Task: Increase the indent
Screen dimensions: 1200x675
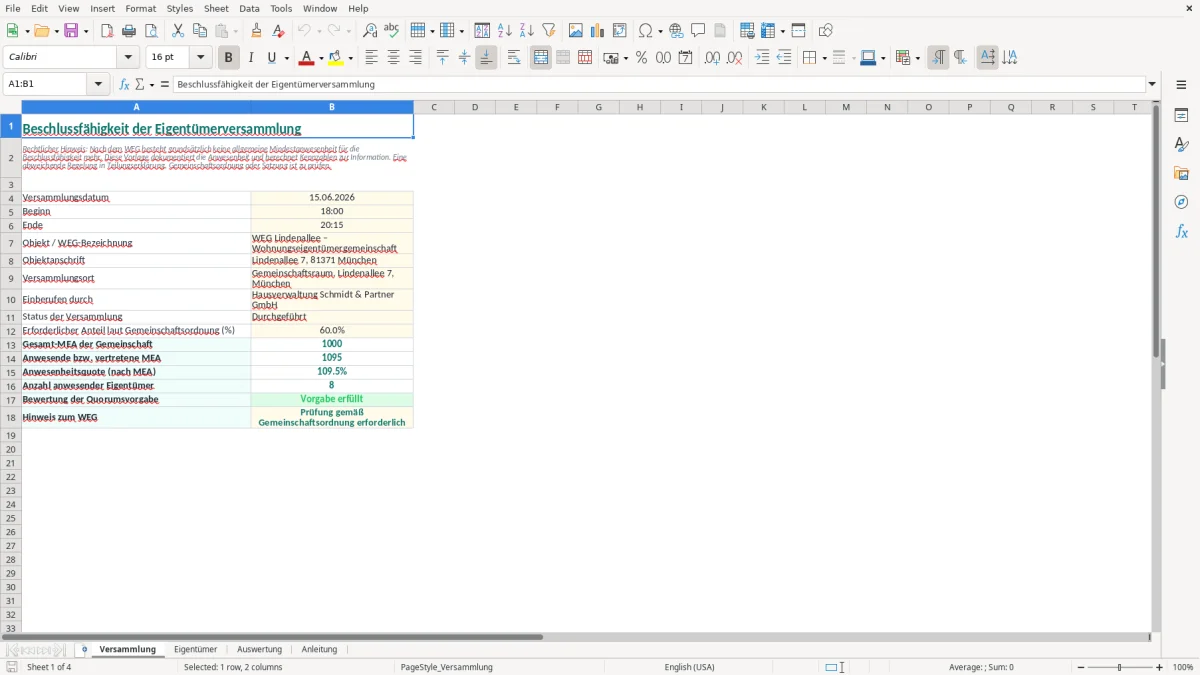Action: click(762, 58)
